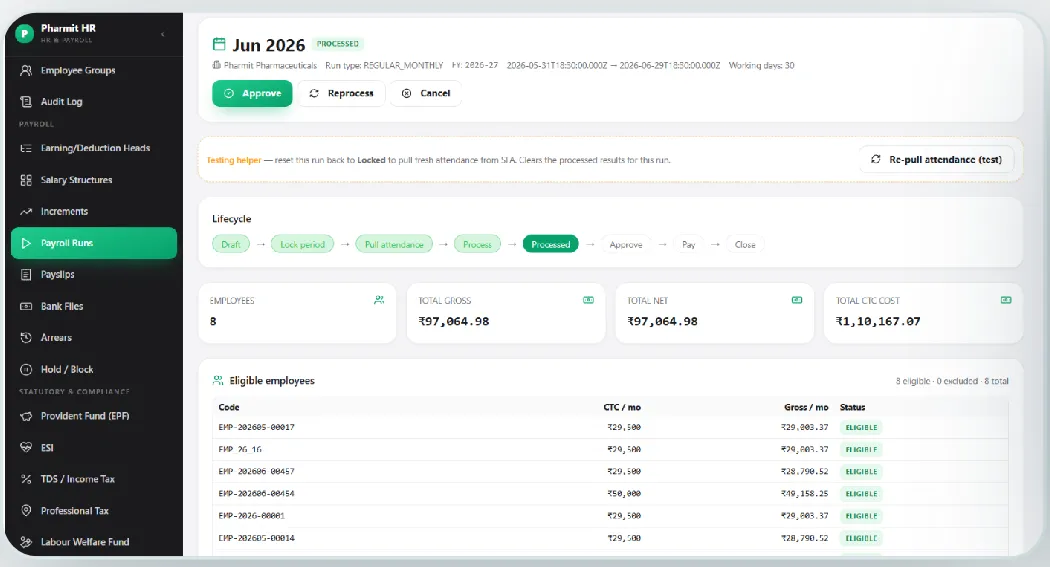Select employee row EMP-2026-00001
The image size is (1050, 567).
coord(610,515)
